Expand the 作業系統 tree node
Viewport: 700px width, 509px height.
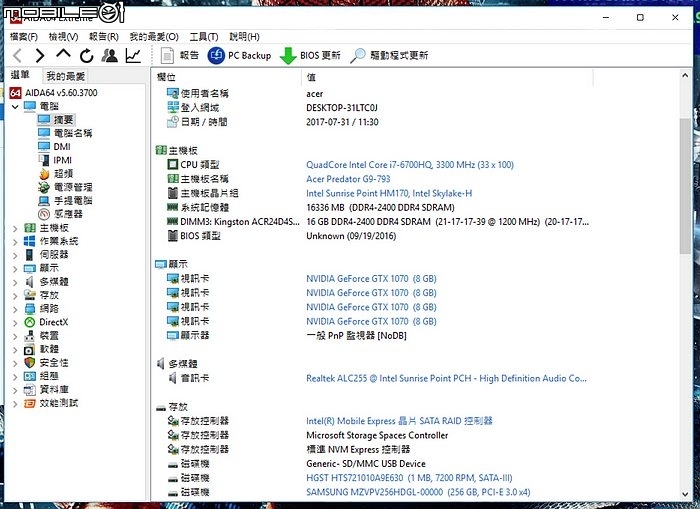click(15, 242)
